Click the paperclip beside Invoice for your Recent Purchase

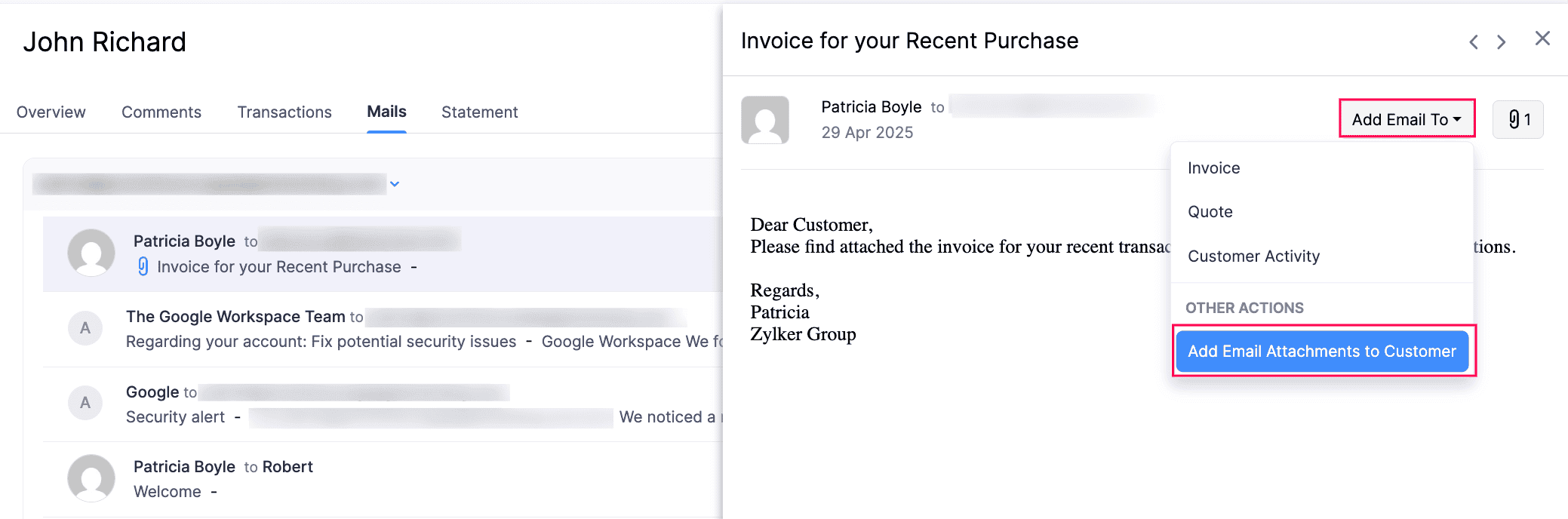click(142, 266)
